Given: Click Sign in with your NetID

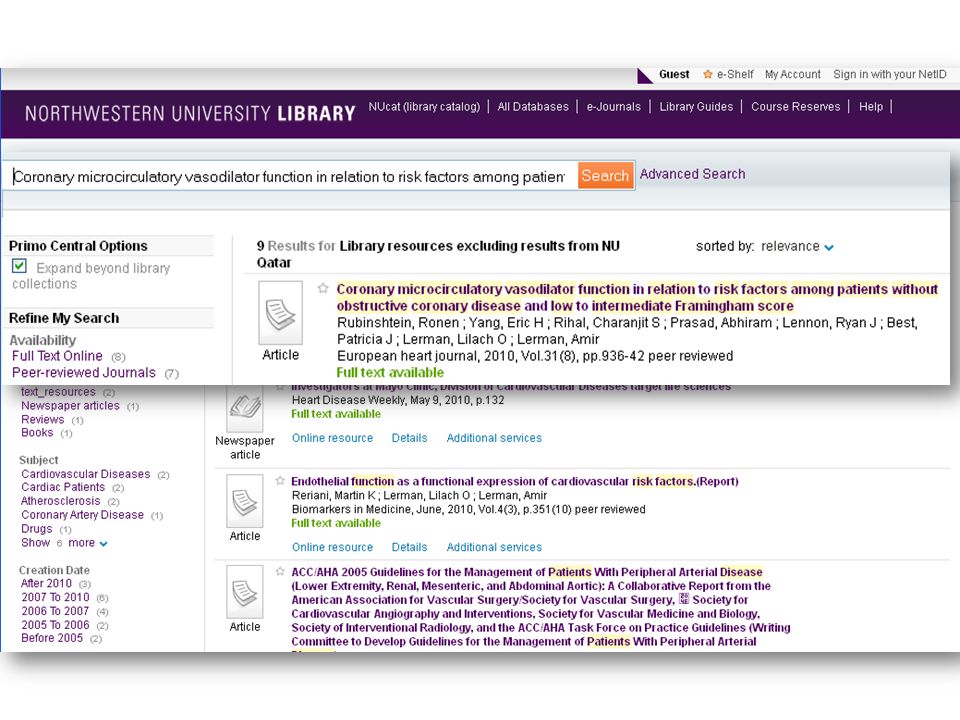Looking at the screenshot, I should (890, 74).
